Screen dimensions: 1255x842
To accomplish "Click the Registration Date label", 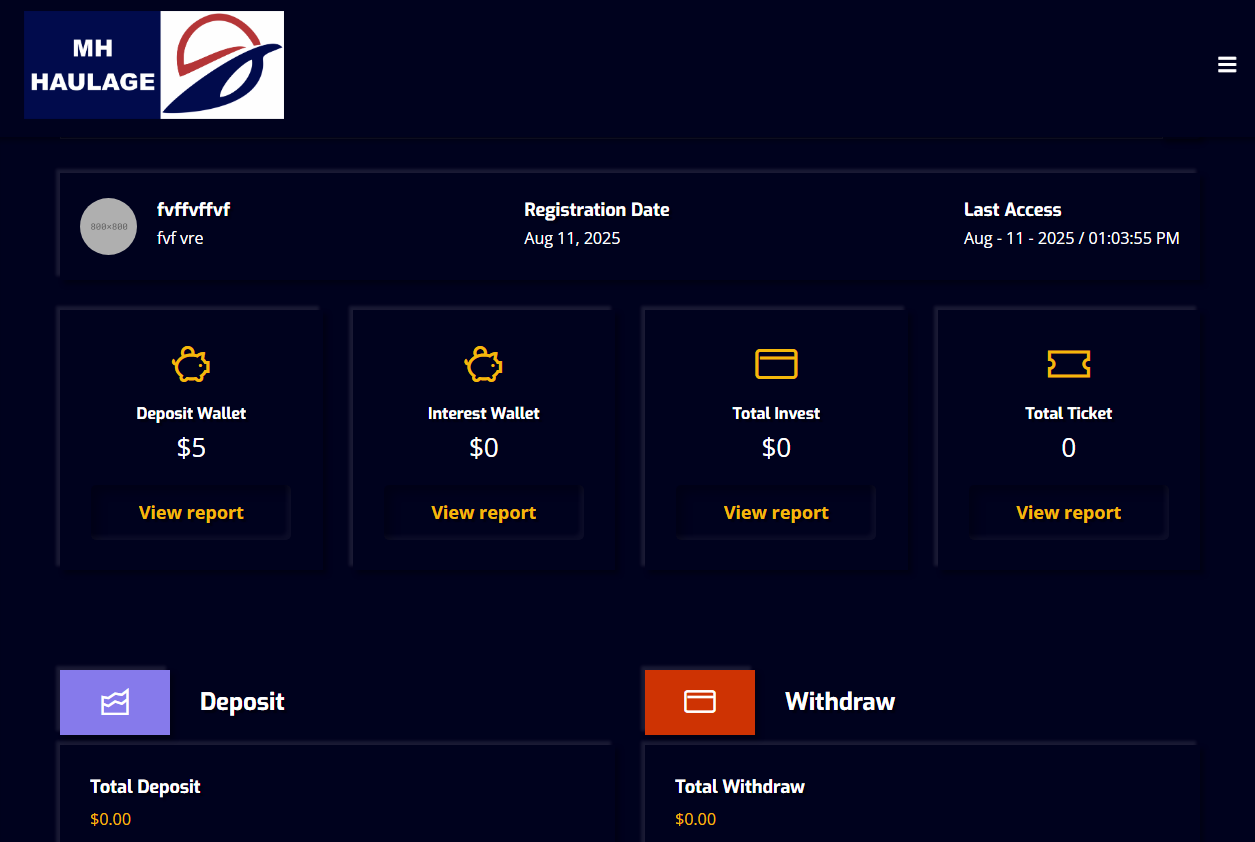I will coord(597,210).
